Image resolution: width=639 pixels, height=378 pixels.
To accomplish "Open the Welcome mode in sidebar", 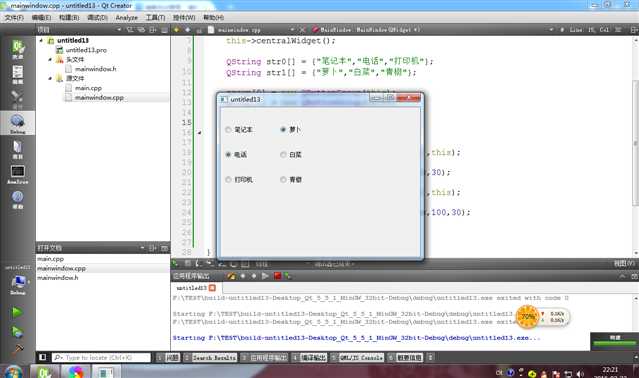I will coord(18,49).
